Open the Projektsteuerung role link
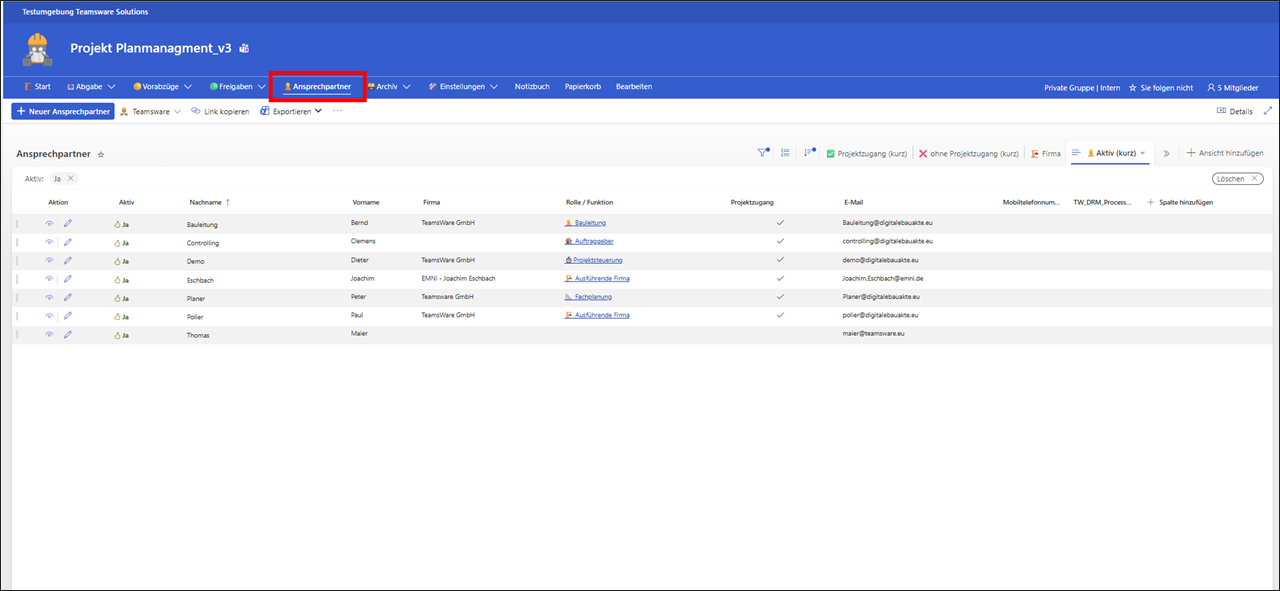Screen dimensions: 1280x591 tap(598, 260)
